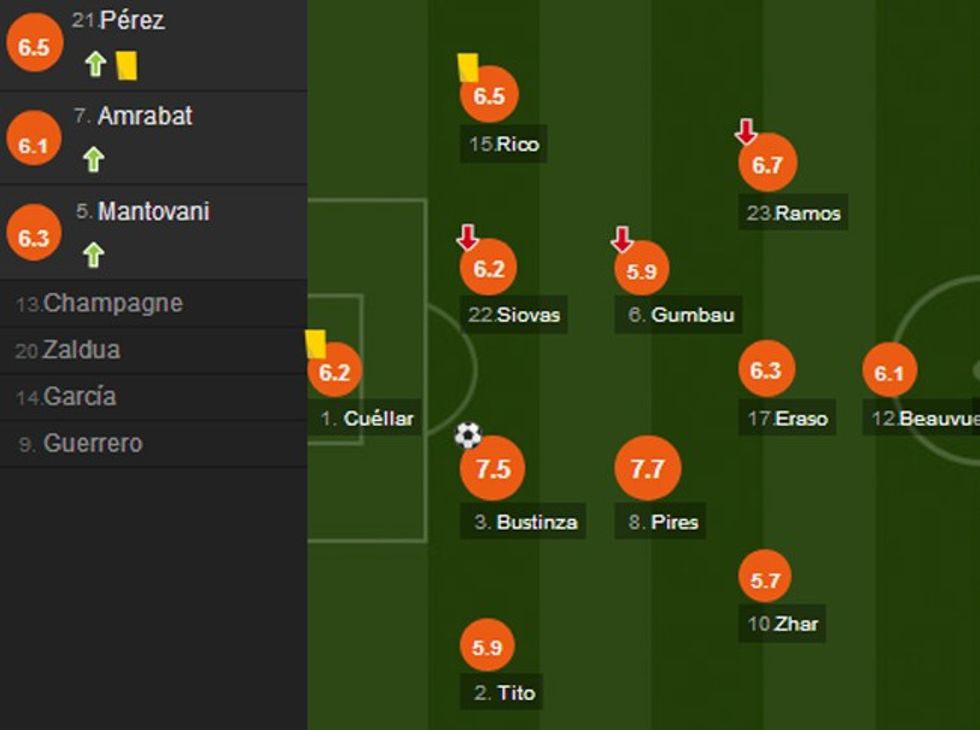Viewport: 980px width, 730px height.
Task: Click the red substitution arrow on Ramos
Action: point(746,131)
